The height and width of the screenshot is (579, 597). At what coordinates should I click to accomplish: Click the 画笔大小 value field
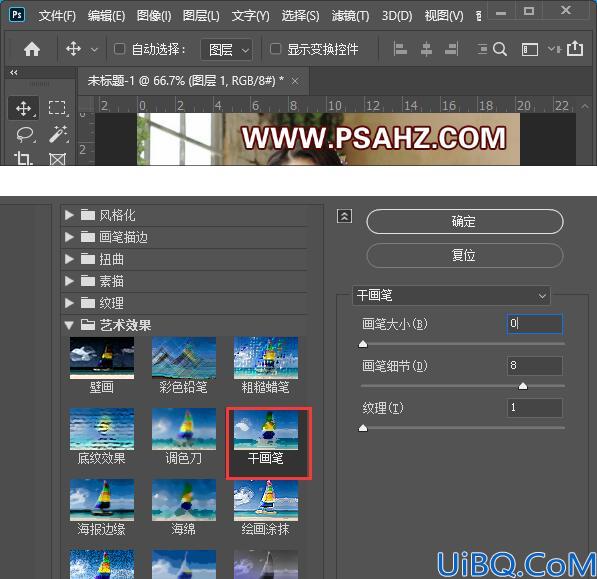pos(535,324)
